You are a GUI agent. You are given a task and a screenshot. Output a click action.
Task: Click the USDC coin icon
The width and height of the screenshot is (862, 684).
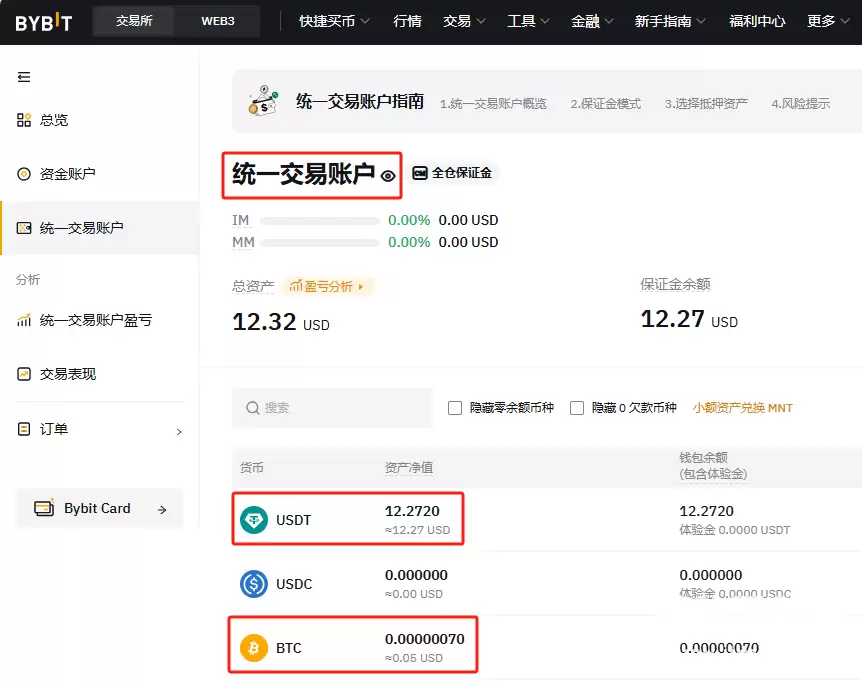point(254,584)
